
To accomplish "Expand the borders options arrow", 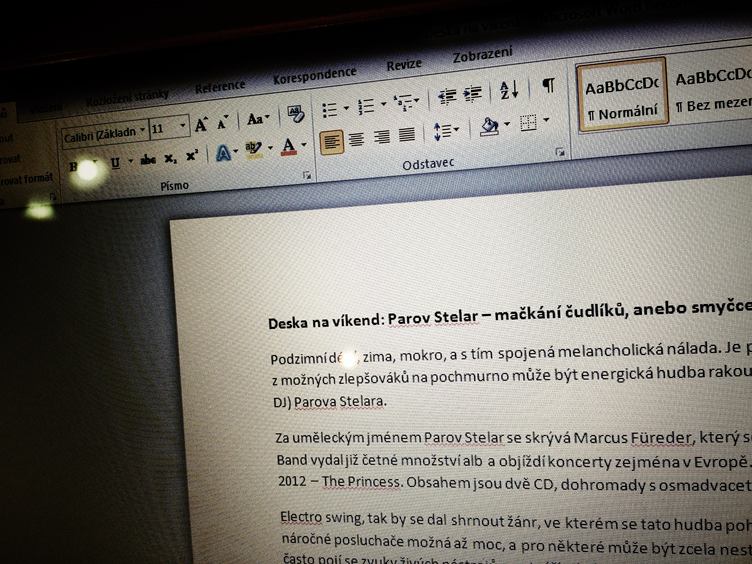I will tap(545, 120).
